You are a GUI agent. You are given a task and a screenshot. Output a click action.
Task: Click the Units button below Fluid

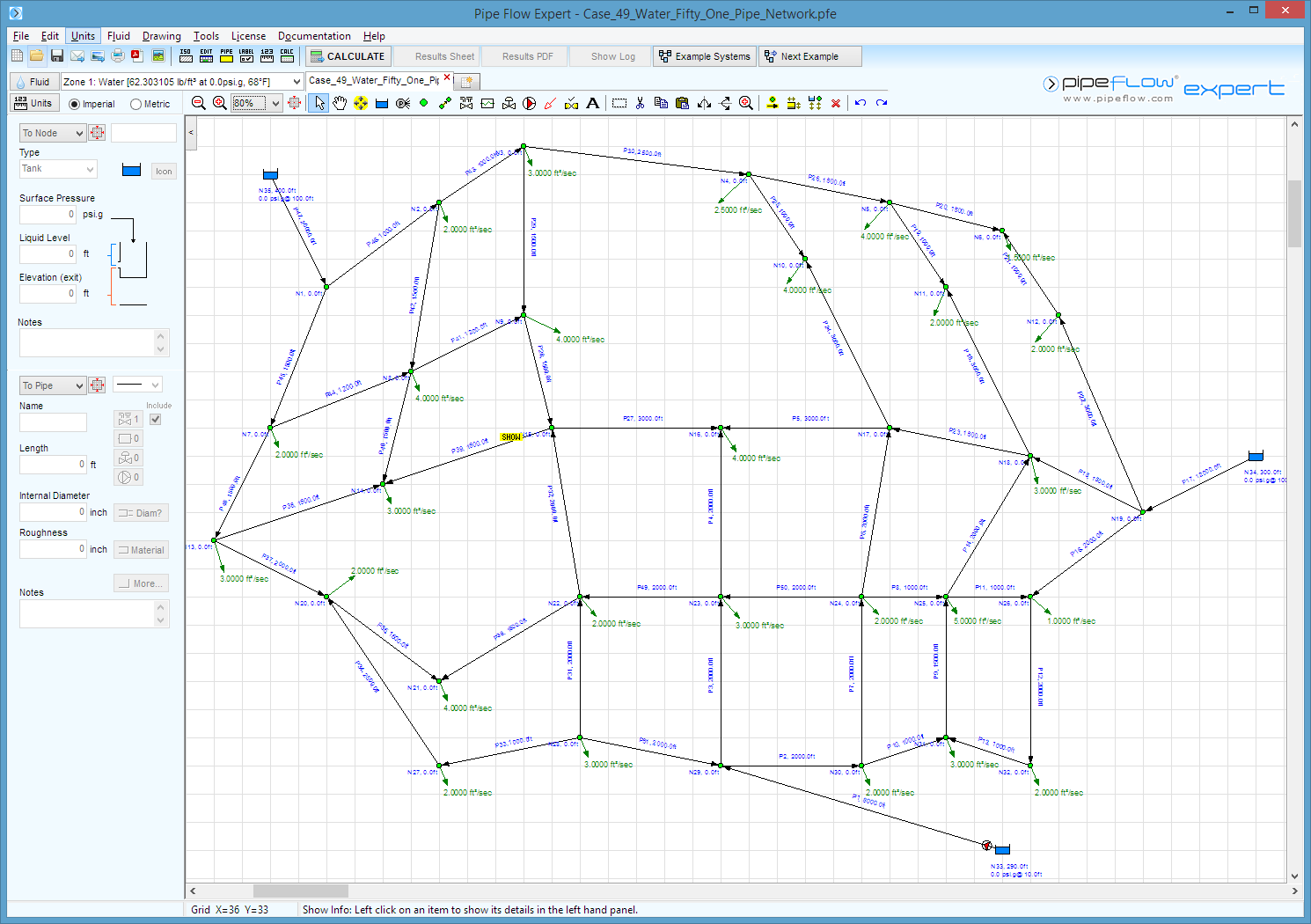point(33,103)
